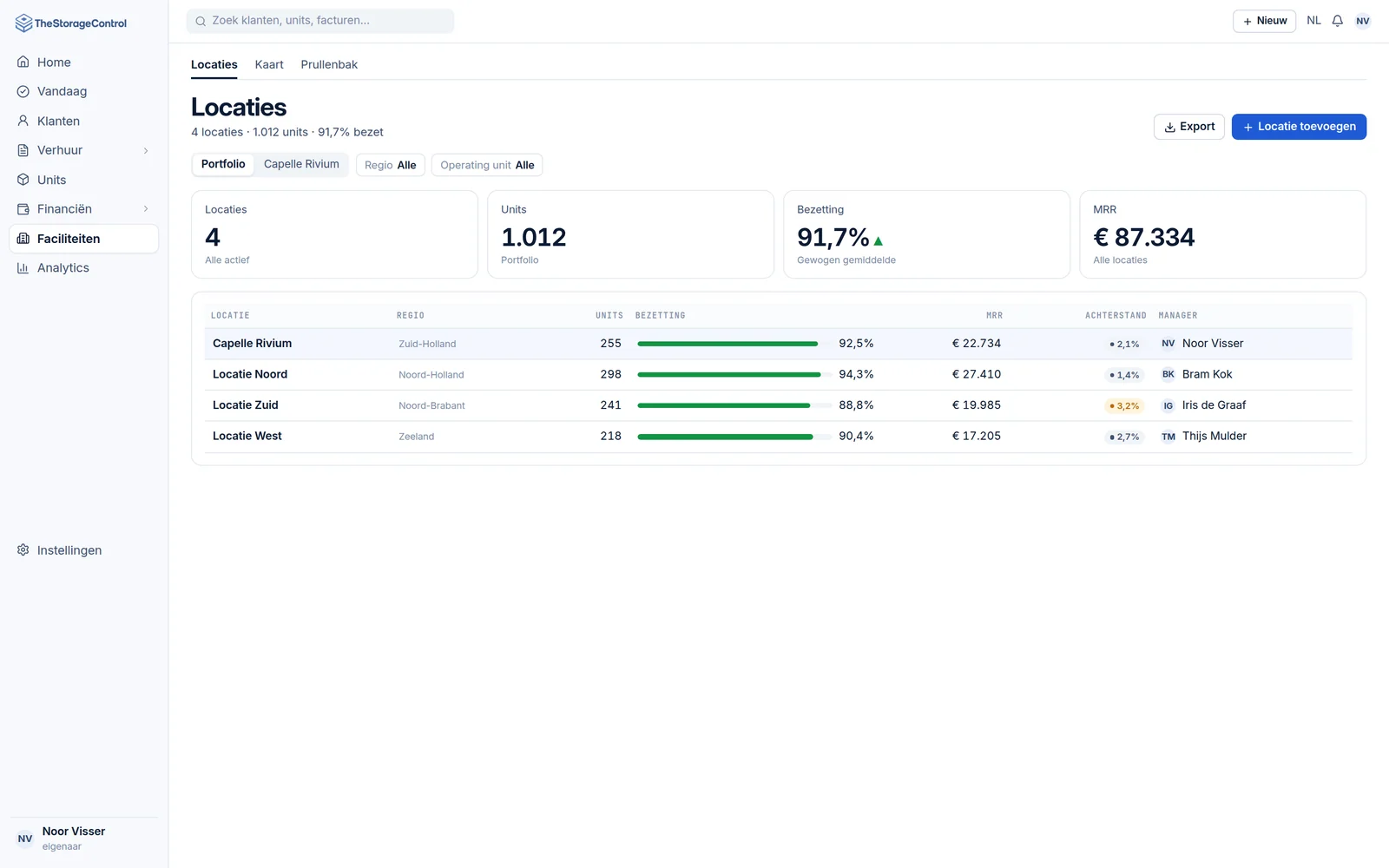Open Locatie West row name
This screenshot has width=1389, height=868.
(x=247, y=437)
